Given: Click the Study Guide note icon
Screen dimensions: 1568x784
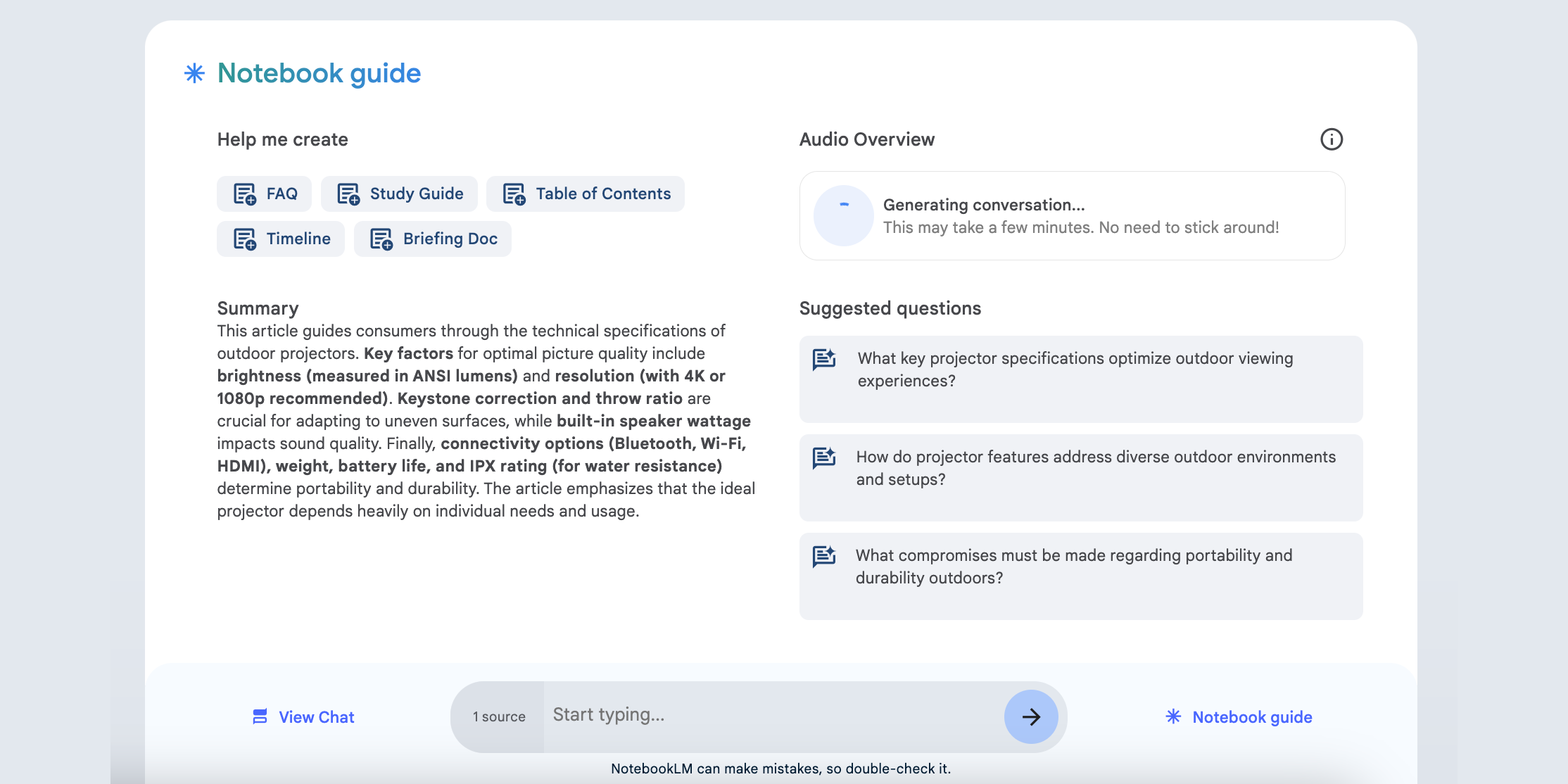Looking at the screenshot, I should pyautogui.click(x=348, y=194).
